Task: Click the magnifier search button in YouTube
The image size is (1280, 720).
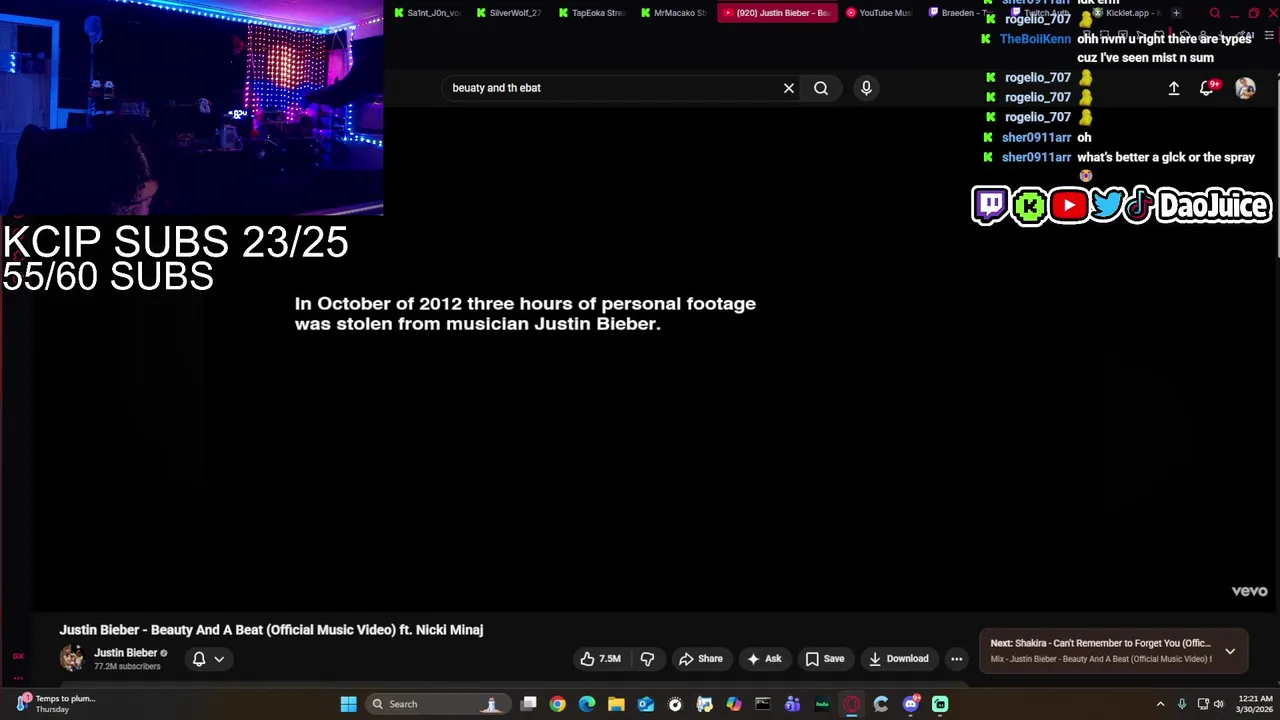Action: pyautogui.click(x=821, y=88)
